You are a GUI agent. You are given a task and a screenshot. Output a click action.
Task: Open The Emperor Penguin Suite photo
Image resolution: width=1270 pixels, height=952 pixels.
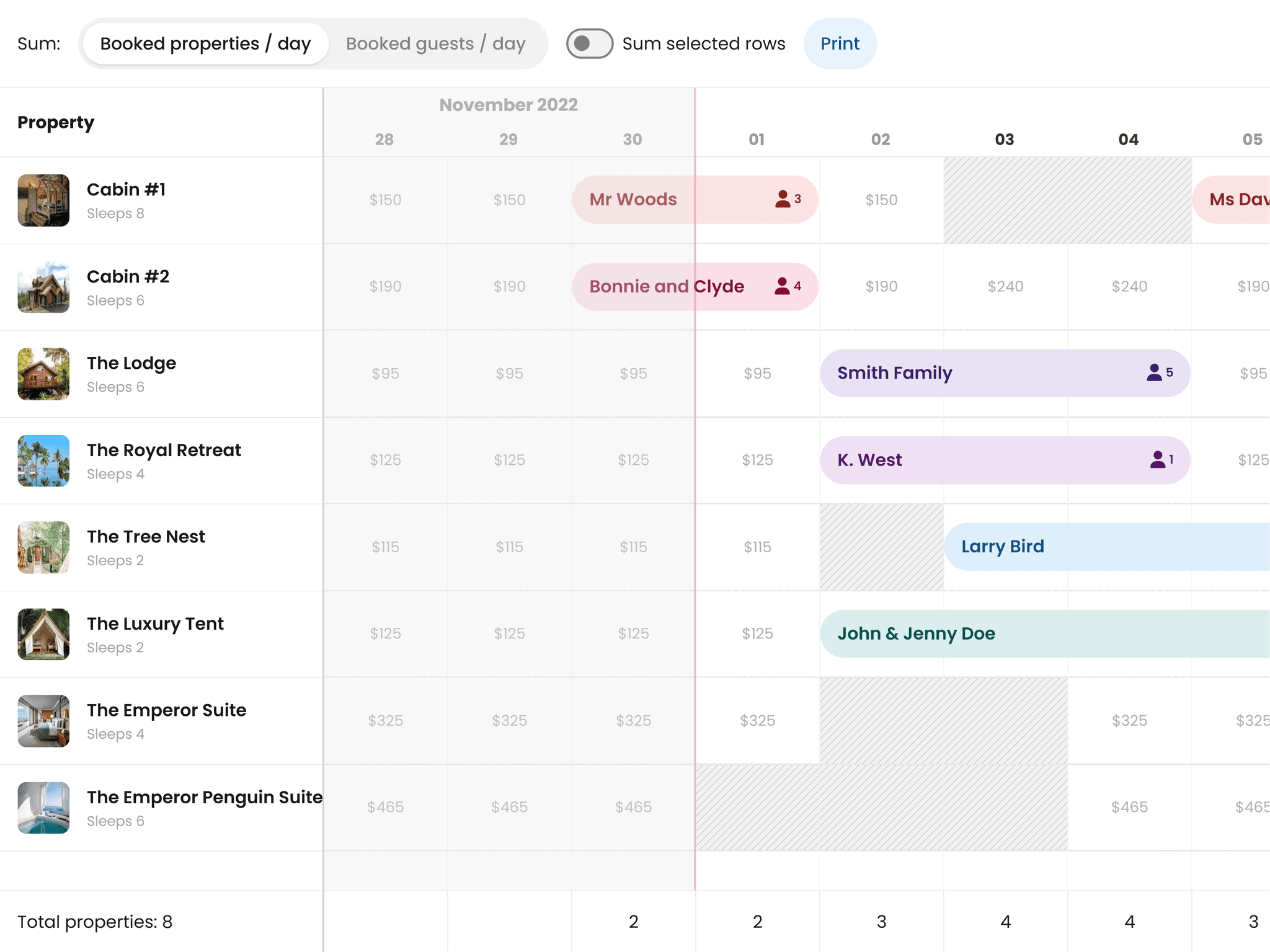(x=43, y=808)
